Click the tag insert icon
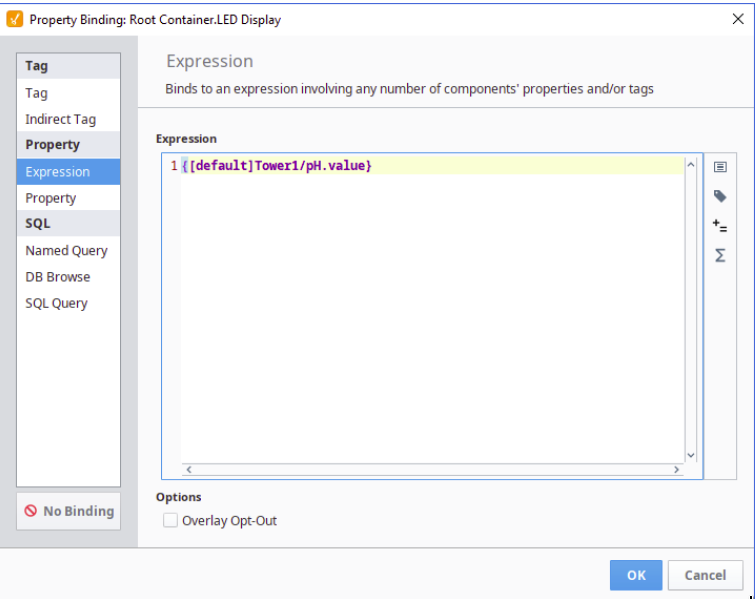 click(719, 196)
